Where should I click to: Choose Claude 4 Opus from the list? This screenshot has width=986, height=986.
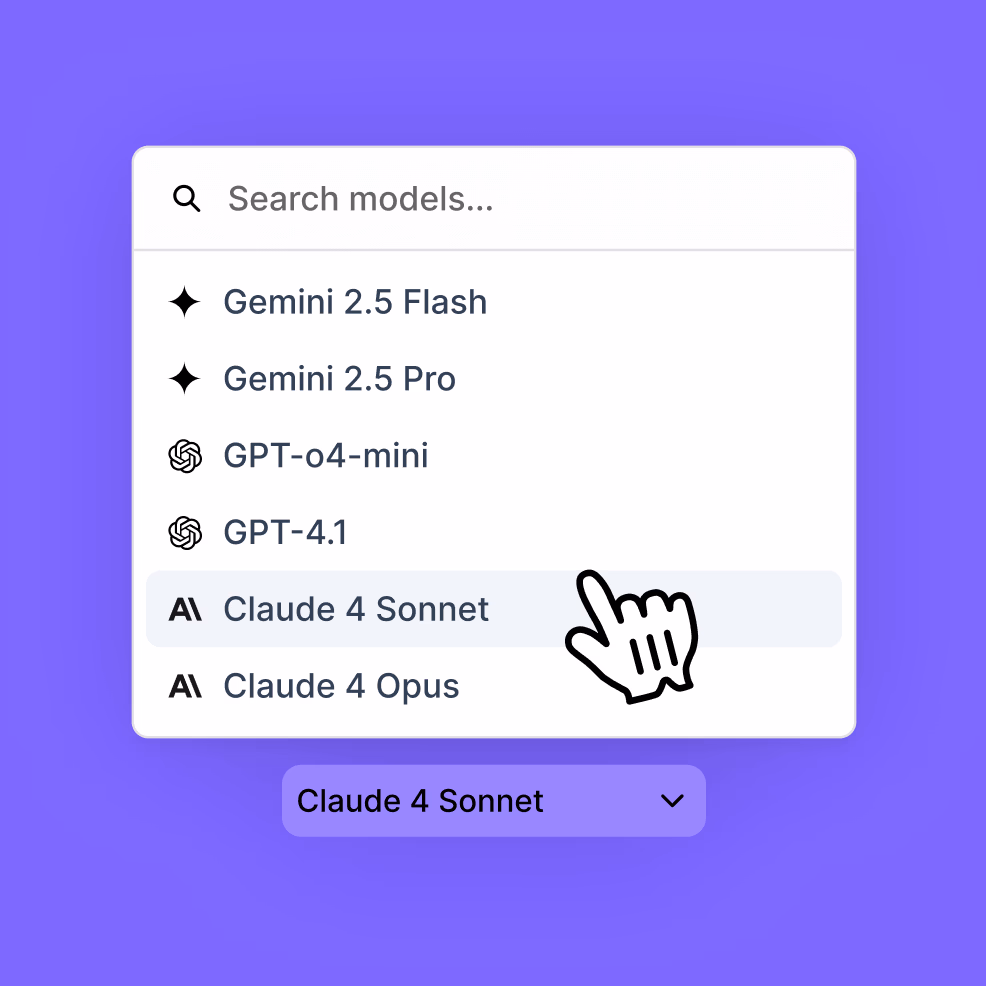[341, 686]
